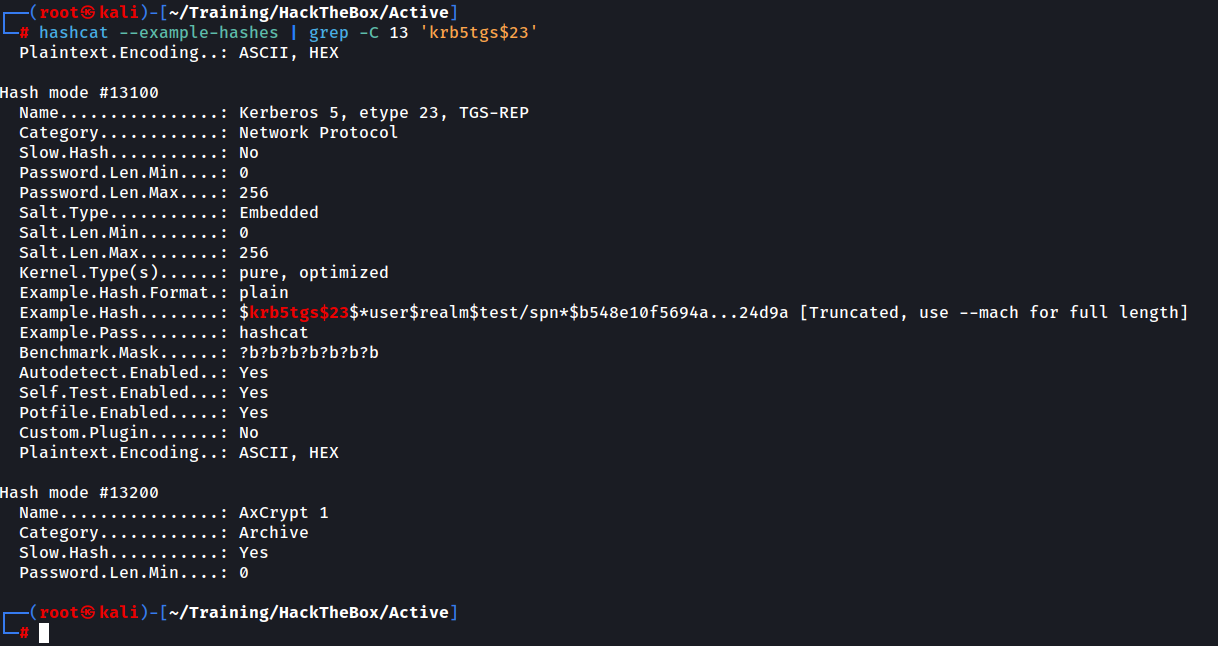This screenshot has height=646, width=1218.
Task: Click the skull symbol in bottom prompt
Action: [x=88, y=612]
